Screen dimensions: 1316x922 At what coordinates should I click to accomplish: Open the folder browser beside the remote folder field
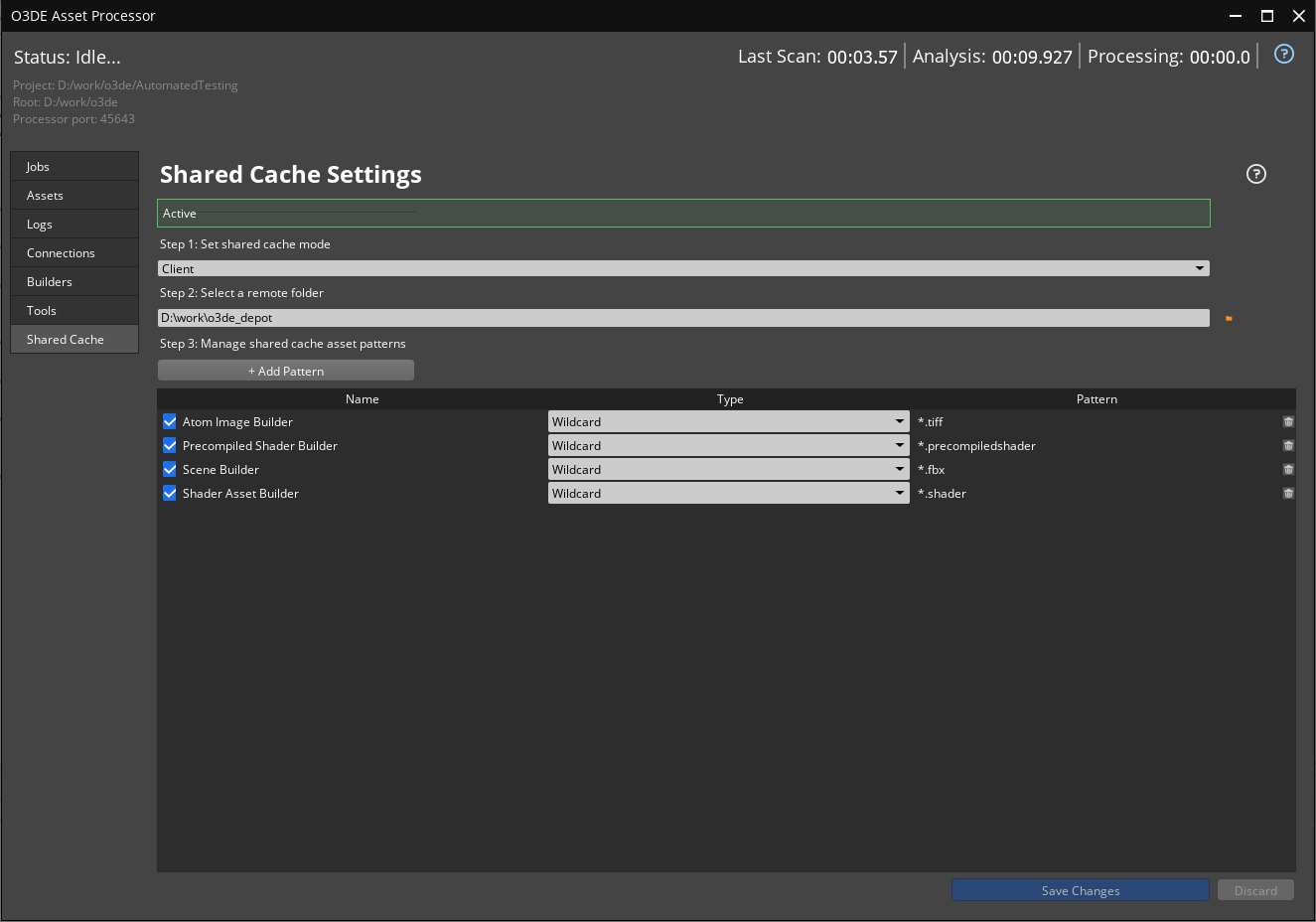coord(1229,318)
